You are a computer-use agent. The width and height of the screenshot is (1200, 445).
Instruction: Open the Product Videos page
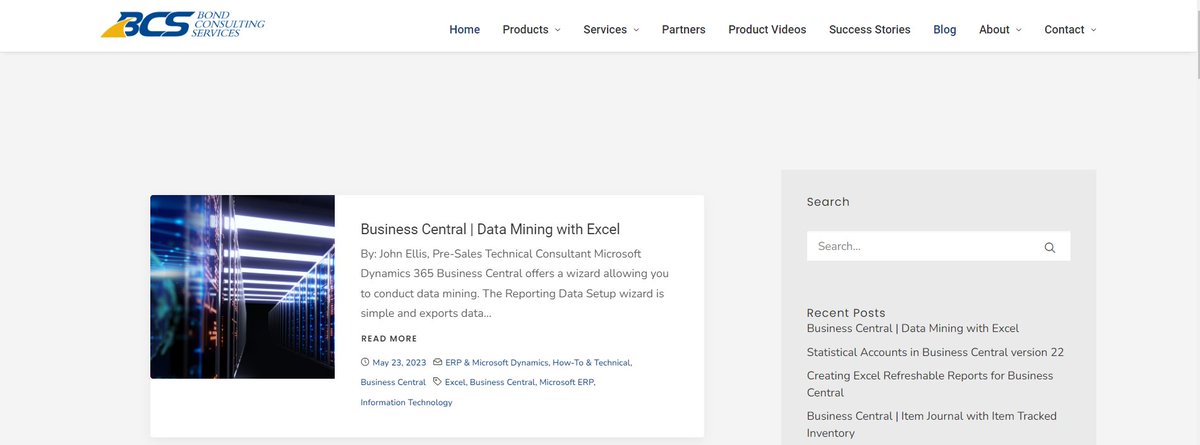767,29
